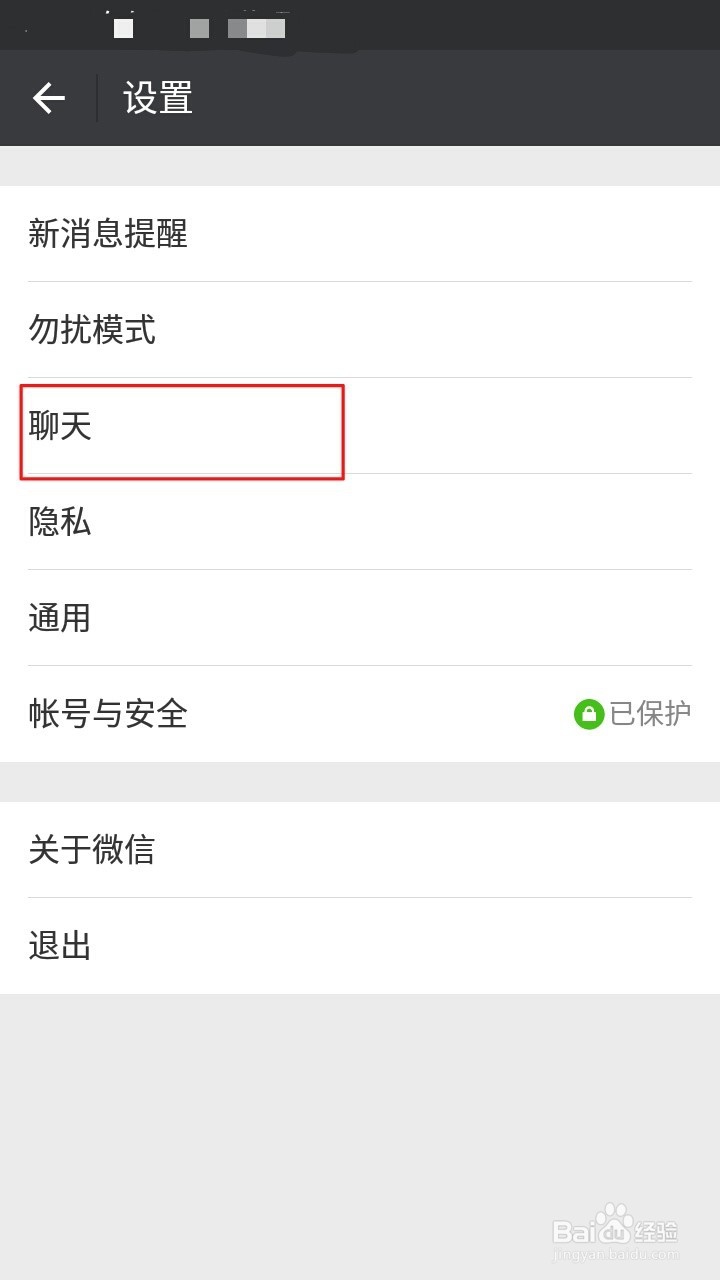720x1280 pixels.
Task: Click the 已保护 protected status label
Action: click(650, 714)
